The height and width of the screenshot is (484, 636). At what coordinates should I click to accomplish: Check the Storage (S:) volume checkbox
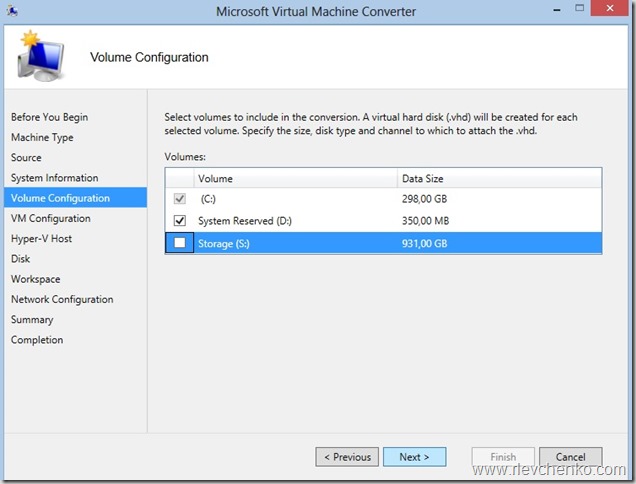click(x=180, y=243)
